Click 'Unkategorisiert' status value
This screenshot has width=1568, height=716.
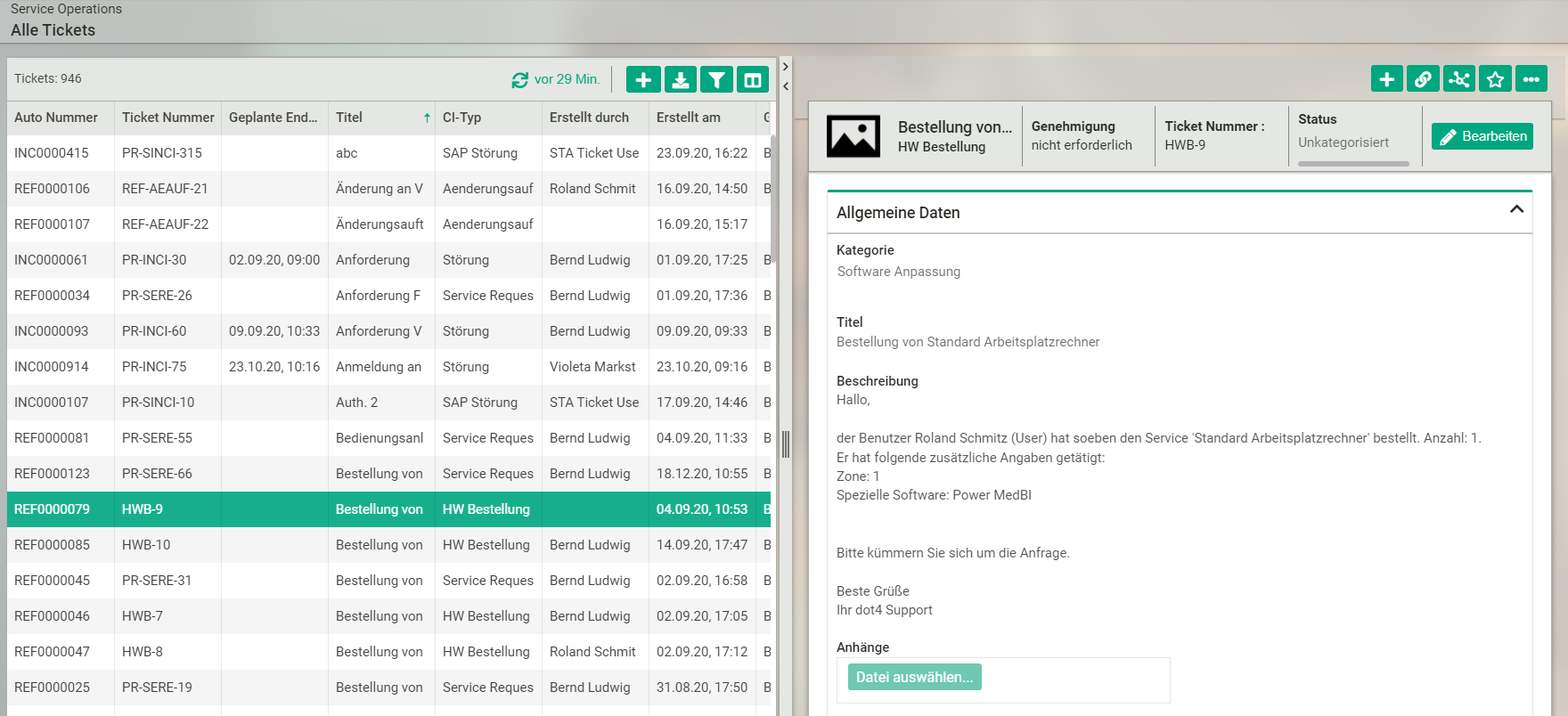coord(1343,142)
